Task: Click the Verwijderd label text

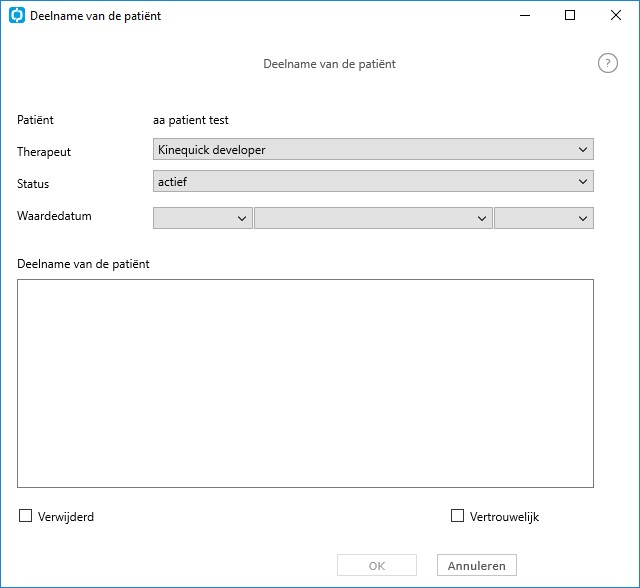Action: [x=66, y=517]
